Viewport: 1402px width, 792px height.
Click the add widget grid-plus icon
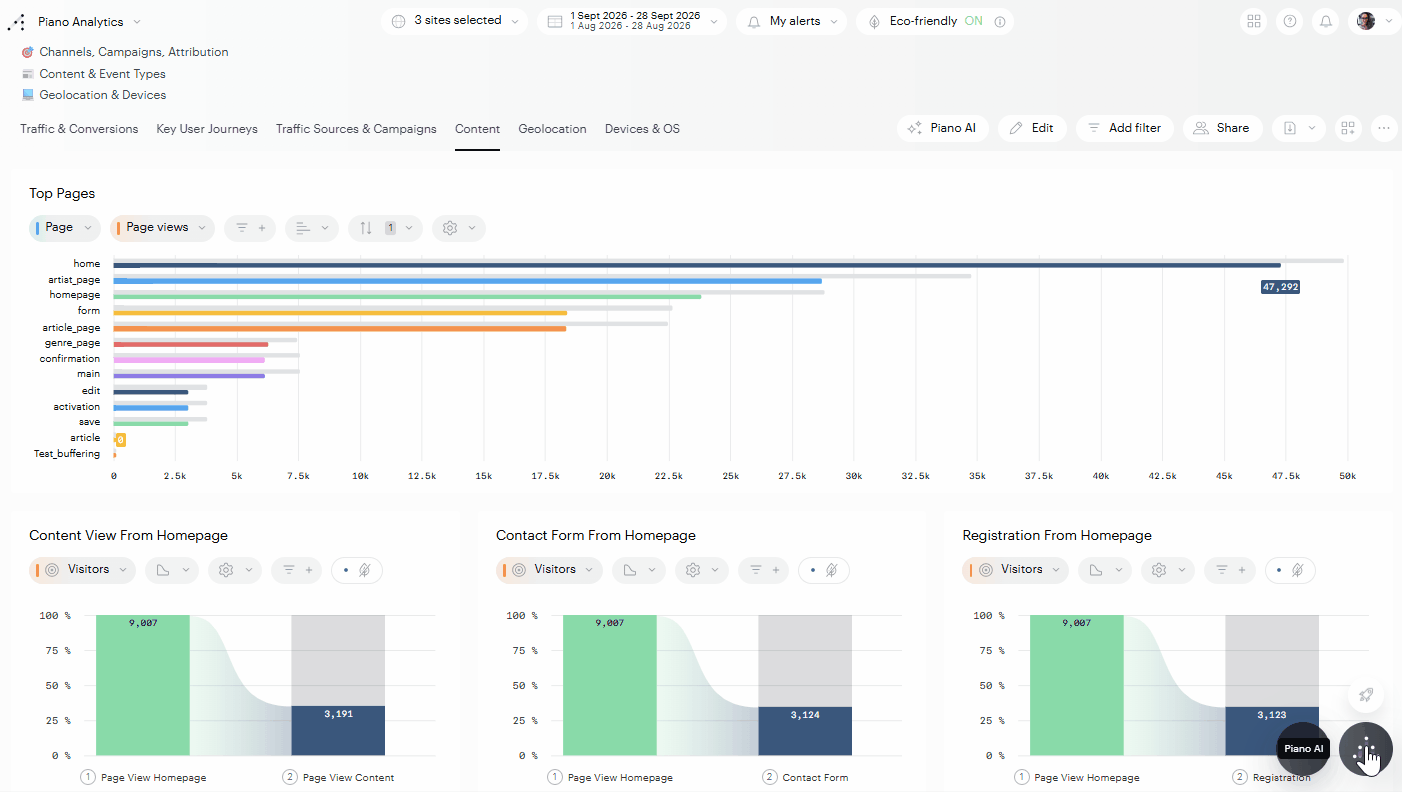tap(1348, 128)
